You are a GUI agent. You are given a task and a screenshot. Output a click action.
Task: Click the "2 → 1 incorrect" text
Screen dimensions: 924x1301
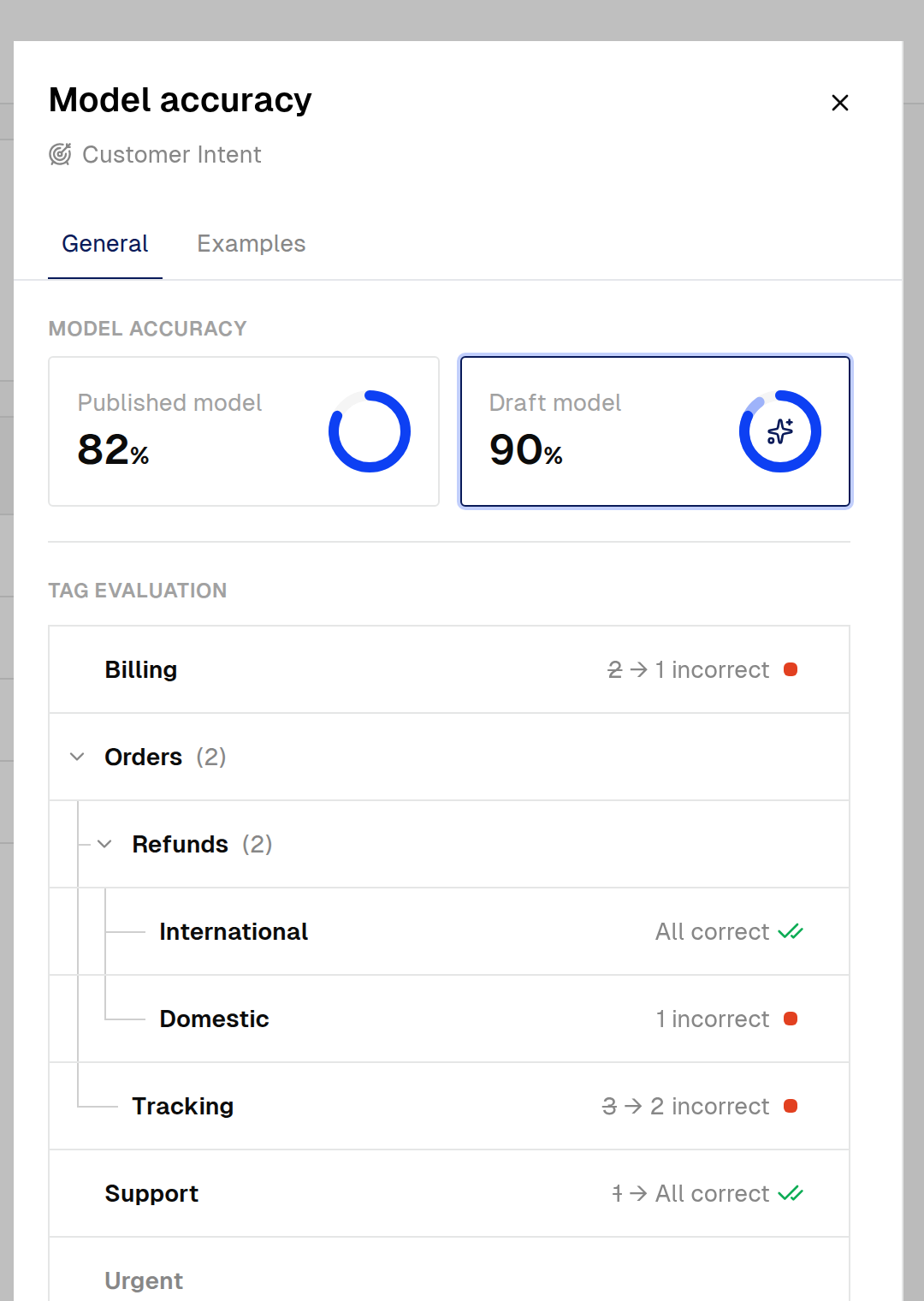click(688, 669)
